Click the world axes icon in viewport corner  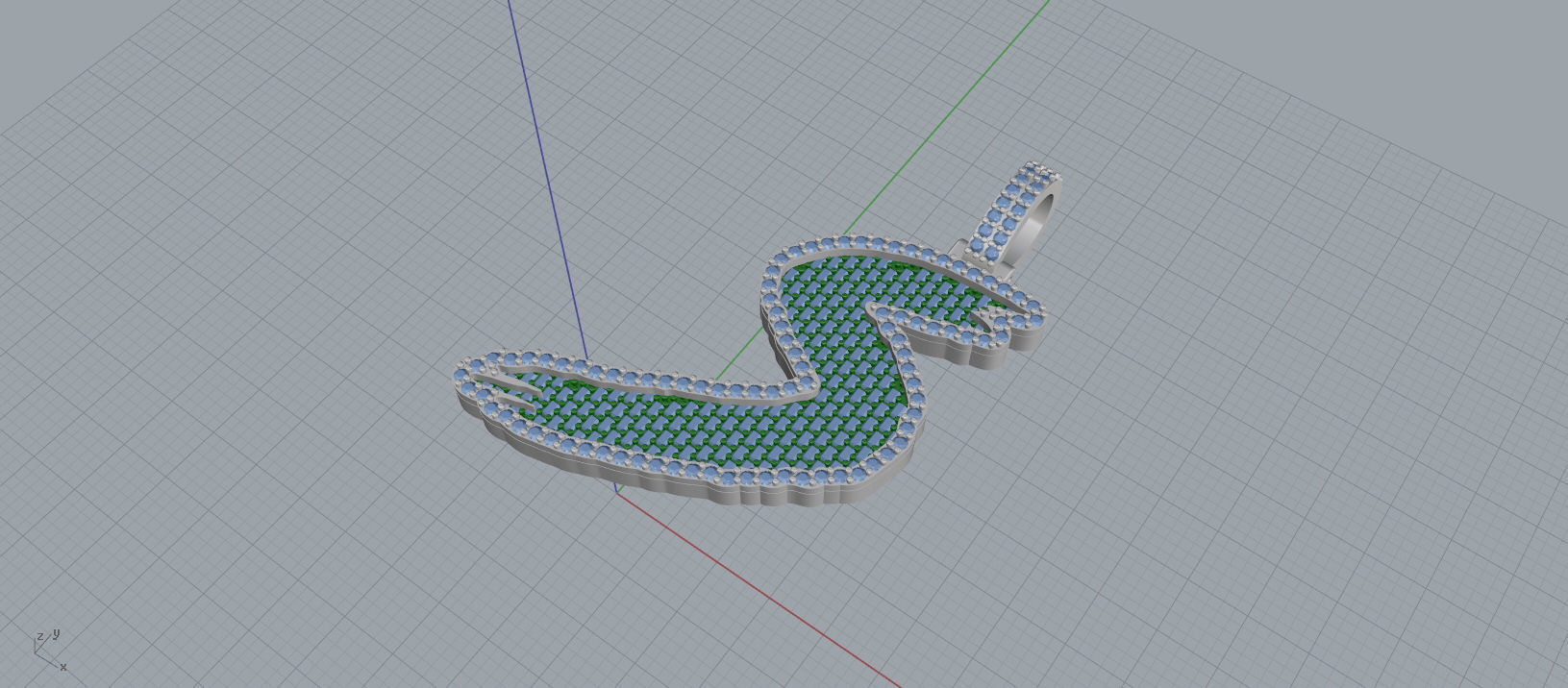click(50, 651)
